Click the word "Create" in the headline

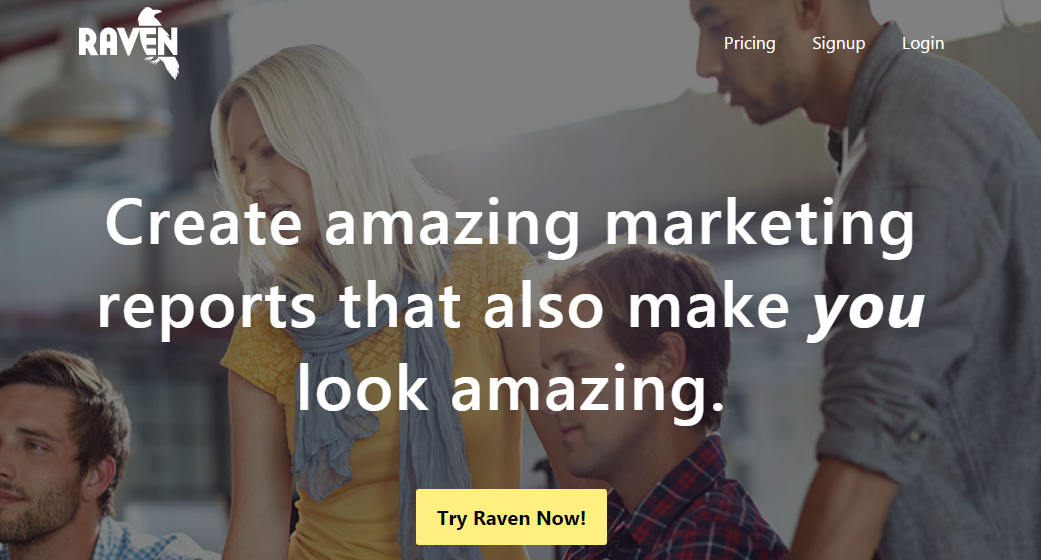[x=204, y=223]
